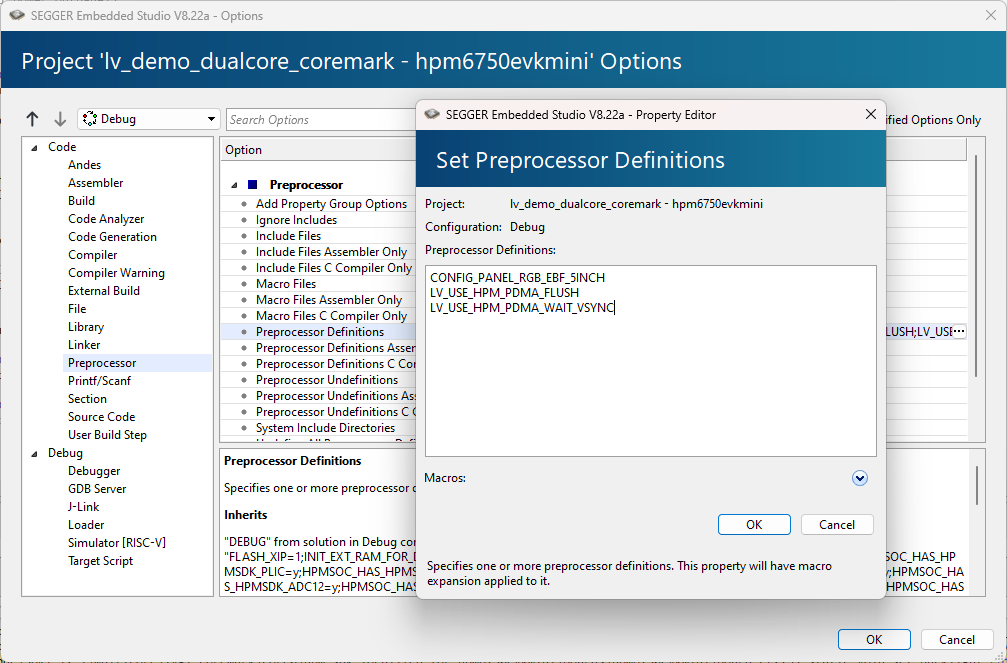Click the Option column header
The height and width of the screenshot is (663, 1007).
coord(319,150)
